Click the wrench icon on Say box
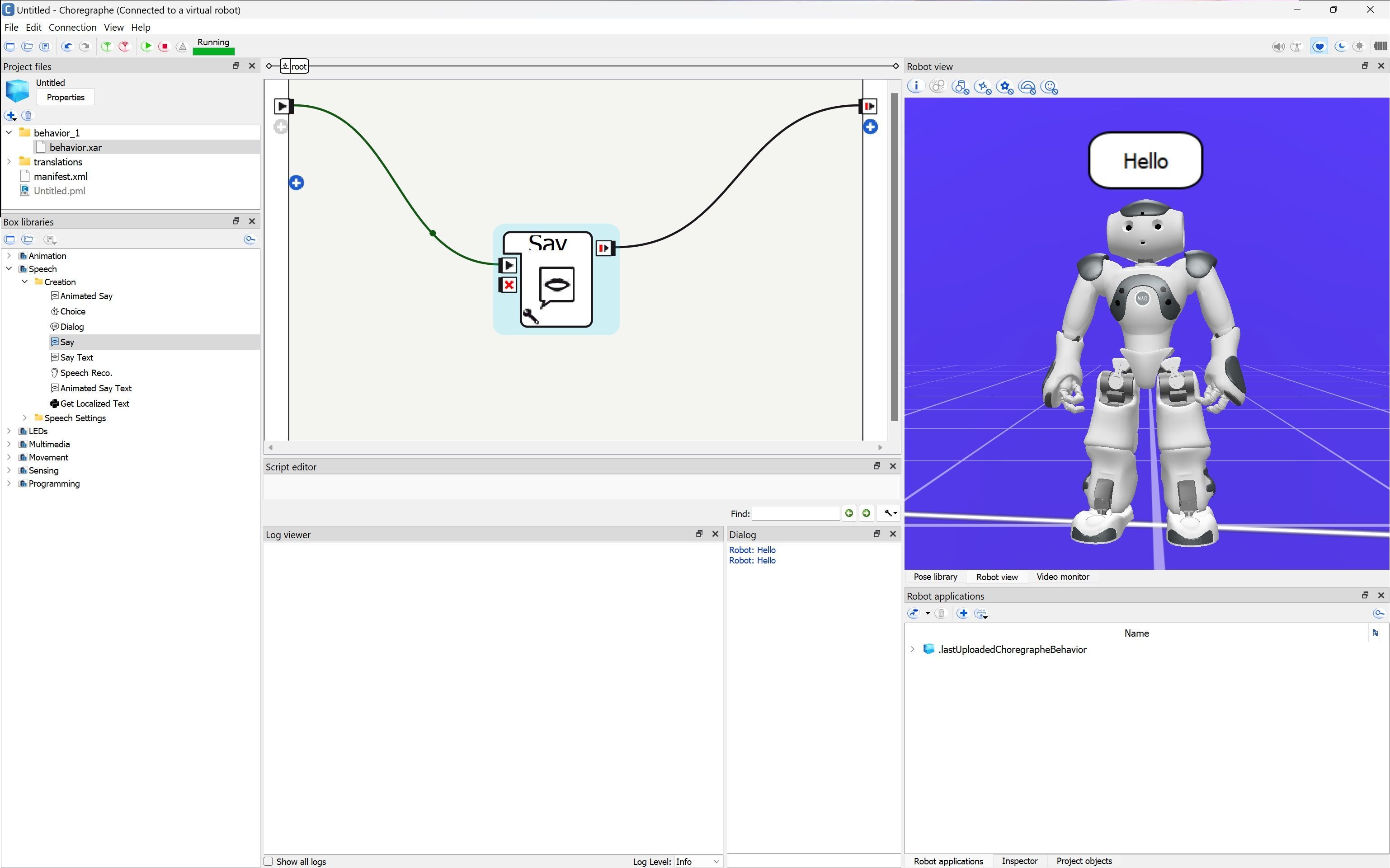1390x868 pixels. (x=531, y=316)
